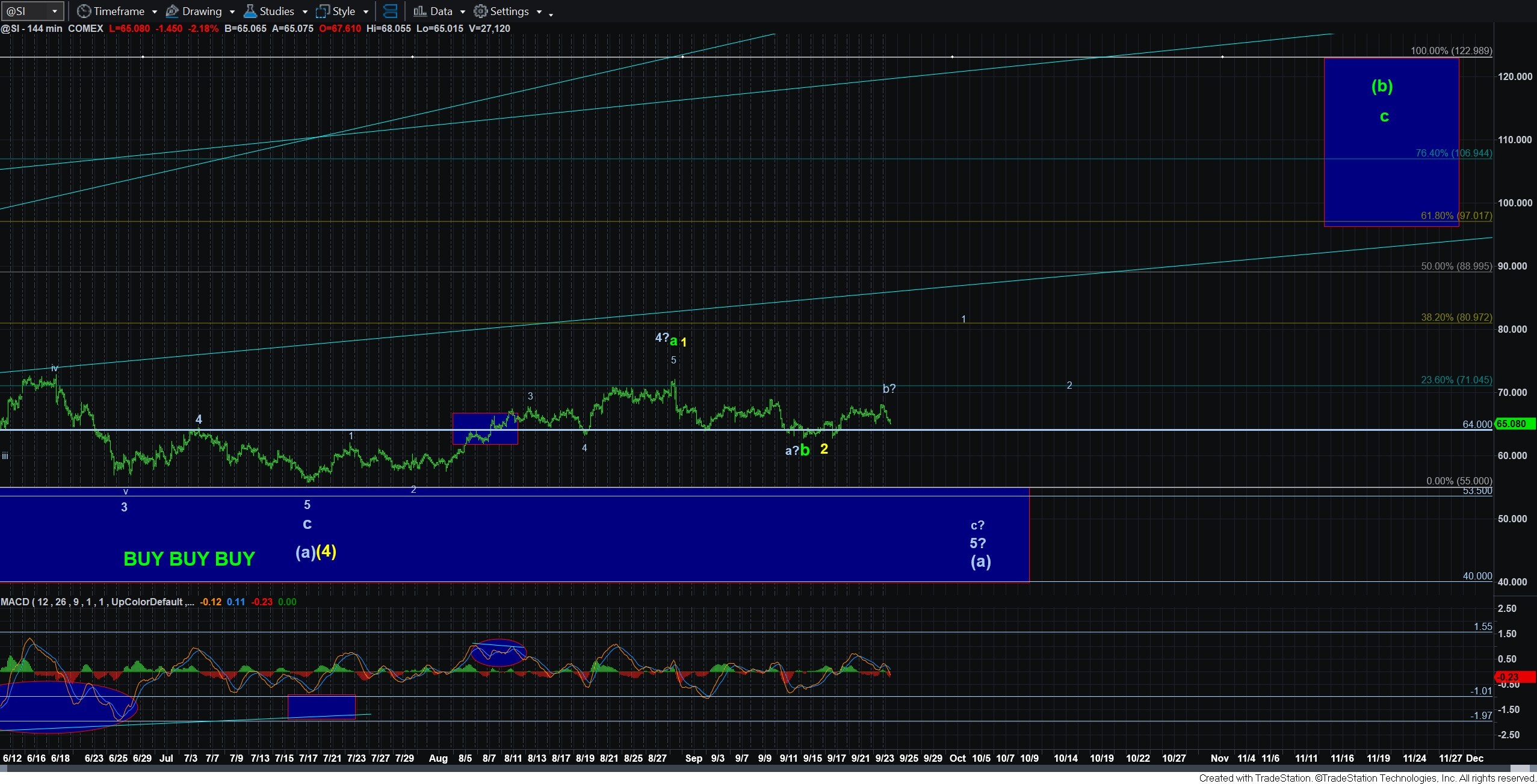Viewport: 1537px width, 784px height.
Task: Expand the Timeframe dropdown arrow
Action: 155,11
